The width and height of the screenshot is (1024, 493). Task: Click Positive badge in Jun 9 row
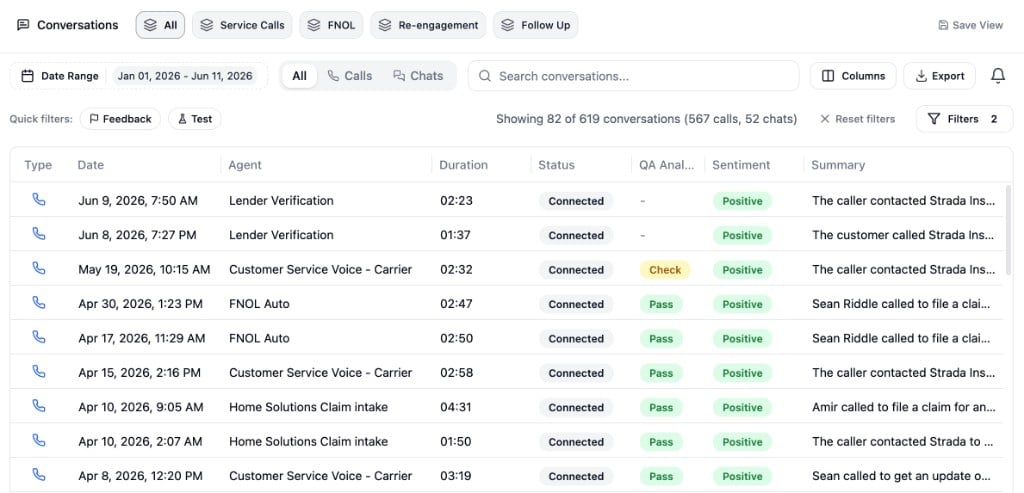coord(742,201)
